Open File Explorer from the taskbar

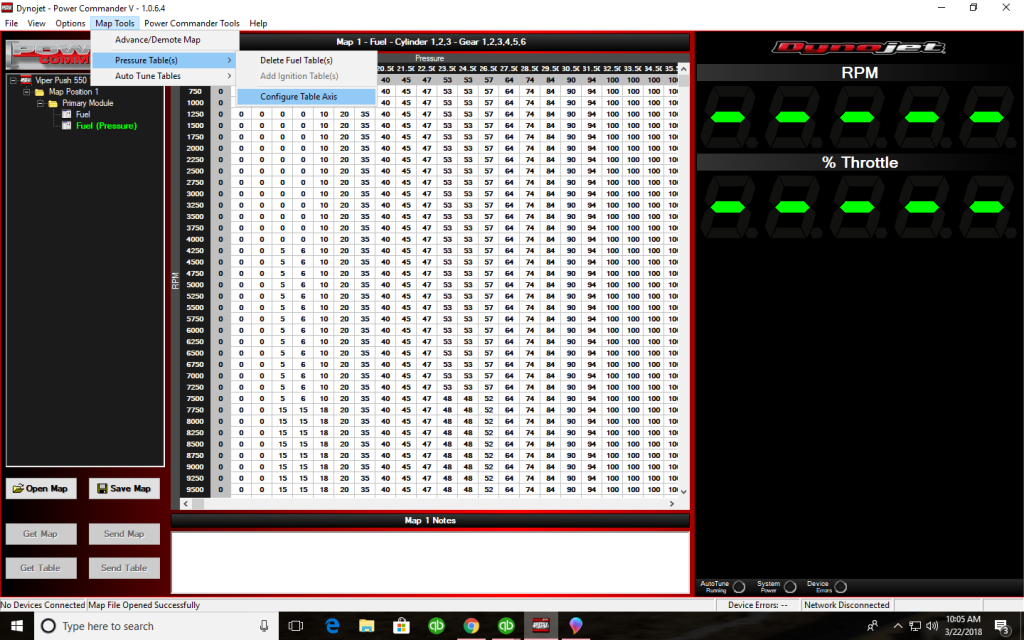tap(366, 626)
